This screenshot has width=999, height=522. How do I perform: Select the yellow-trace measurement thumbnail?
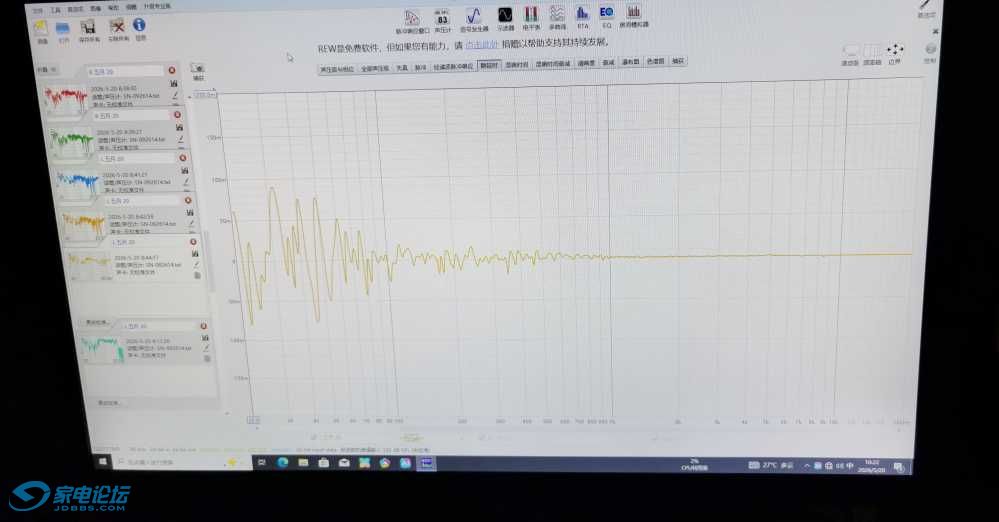click(90, 265)
